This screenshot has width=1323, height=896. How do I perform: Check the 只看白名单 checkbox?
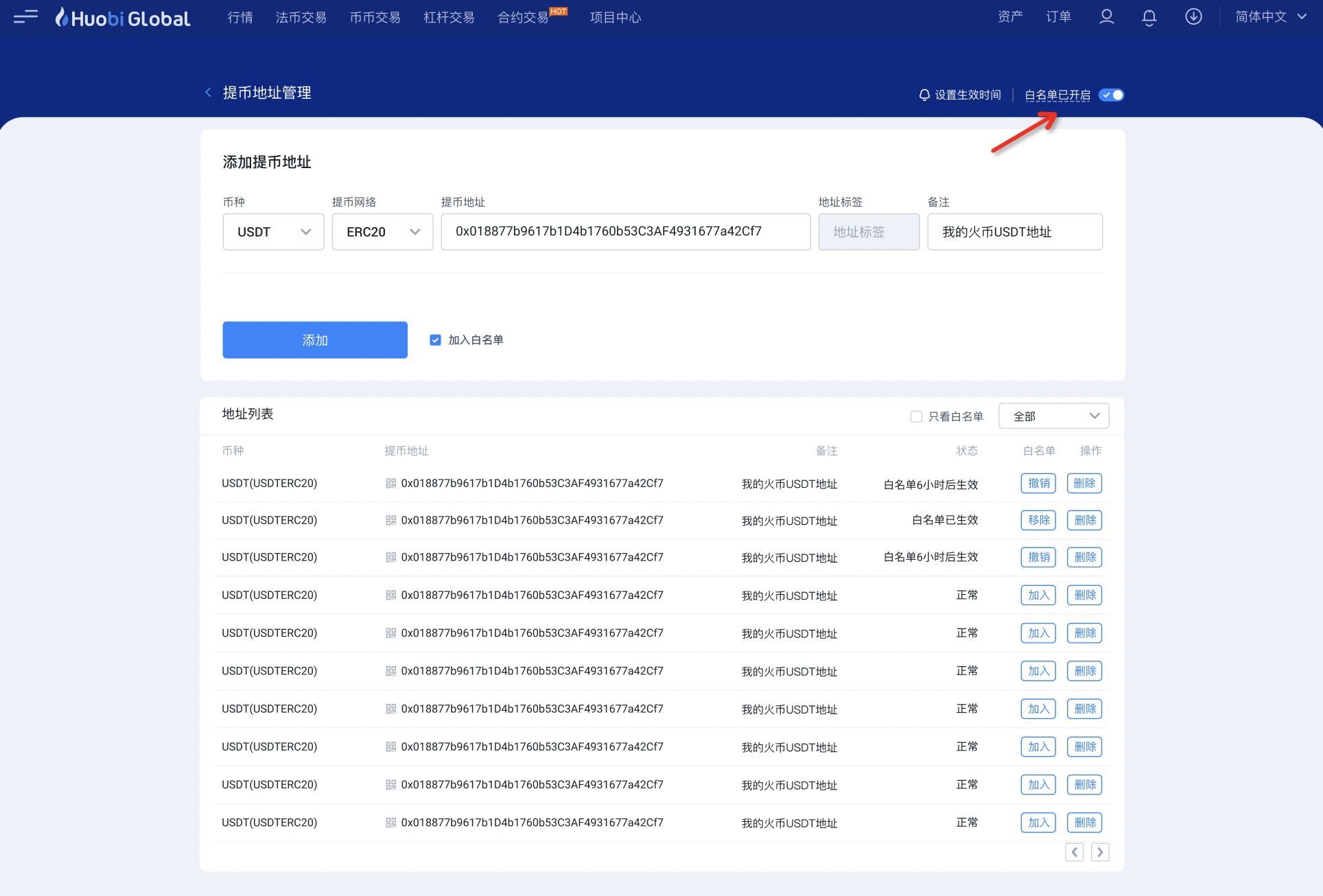coord(916,416)
